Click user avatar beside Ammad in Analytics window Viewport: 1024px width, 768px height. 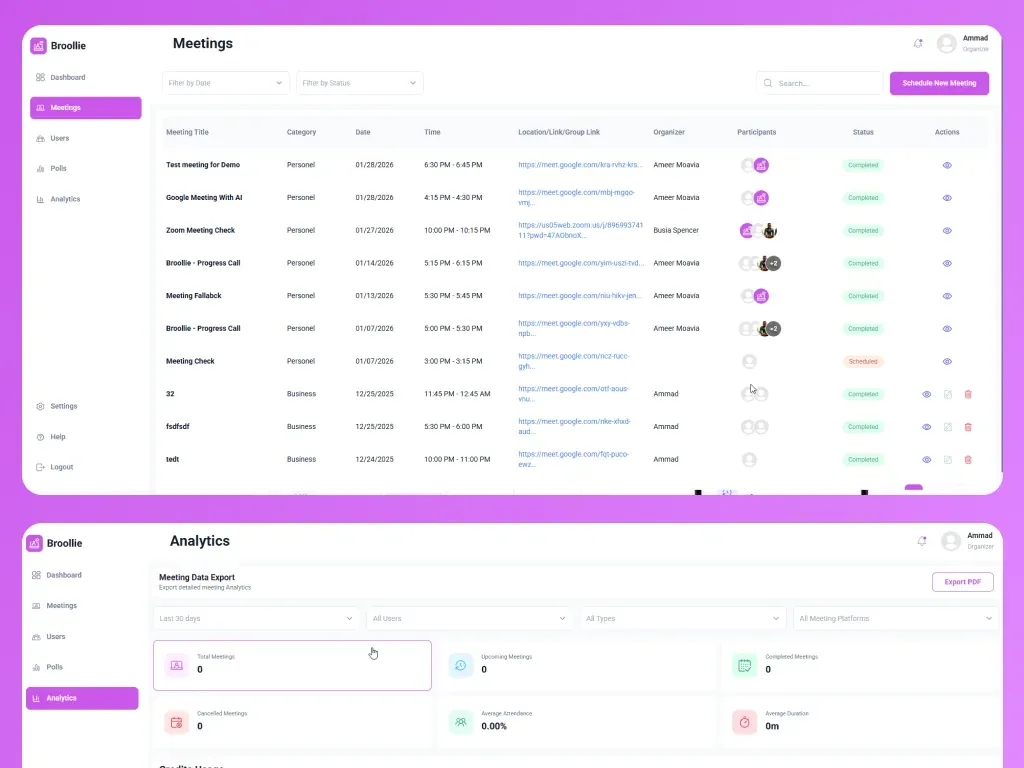click(951, 541)
